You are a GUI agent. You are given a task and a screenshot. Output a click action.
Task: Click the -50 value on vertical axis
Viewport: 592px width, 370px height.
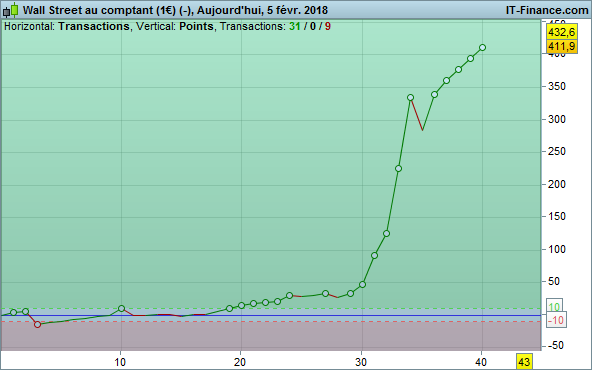[556, 345]
